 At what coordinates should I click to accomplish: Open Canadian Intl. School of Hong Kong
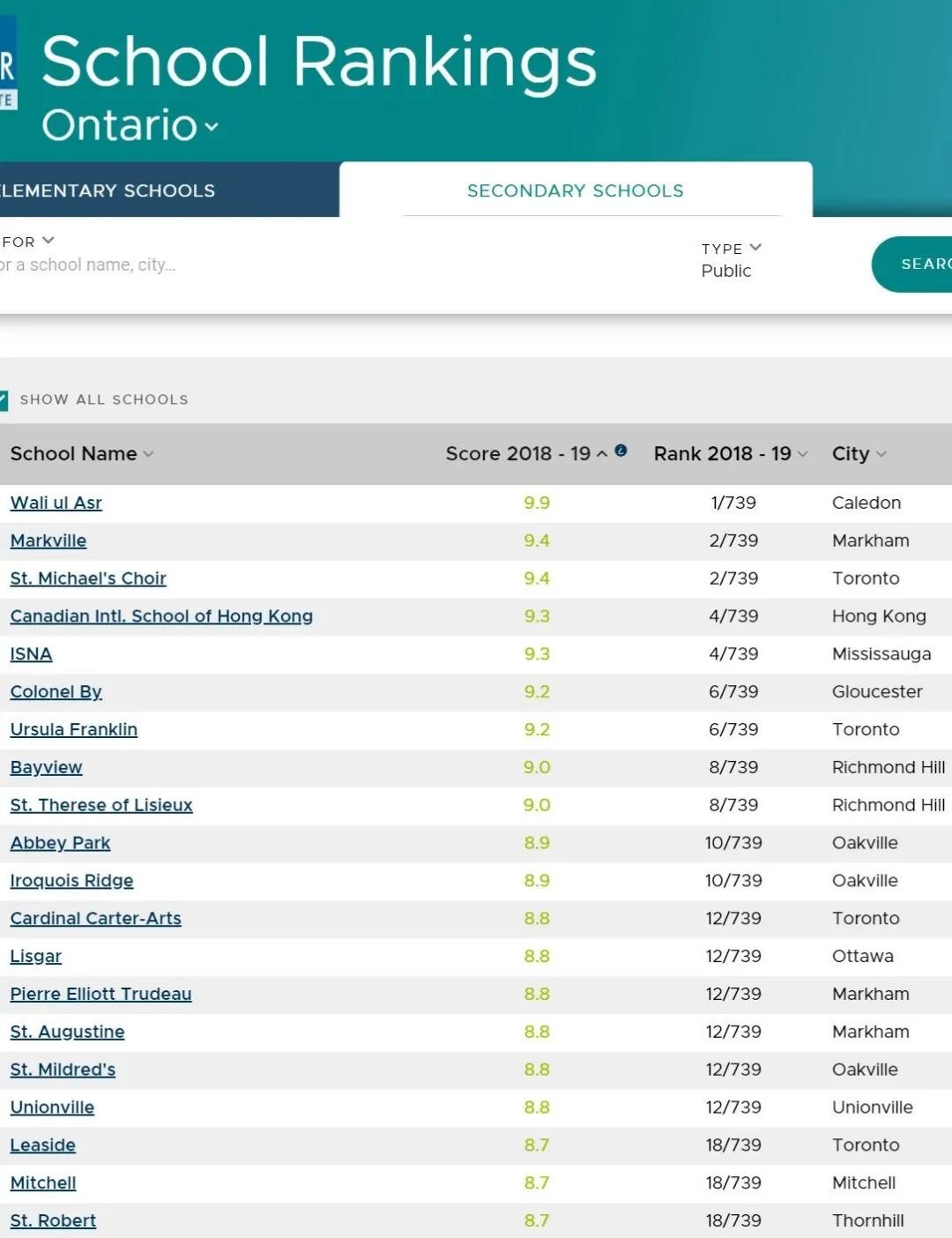click(161, 616)
